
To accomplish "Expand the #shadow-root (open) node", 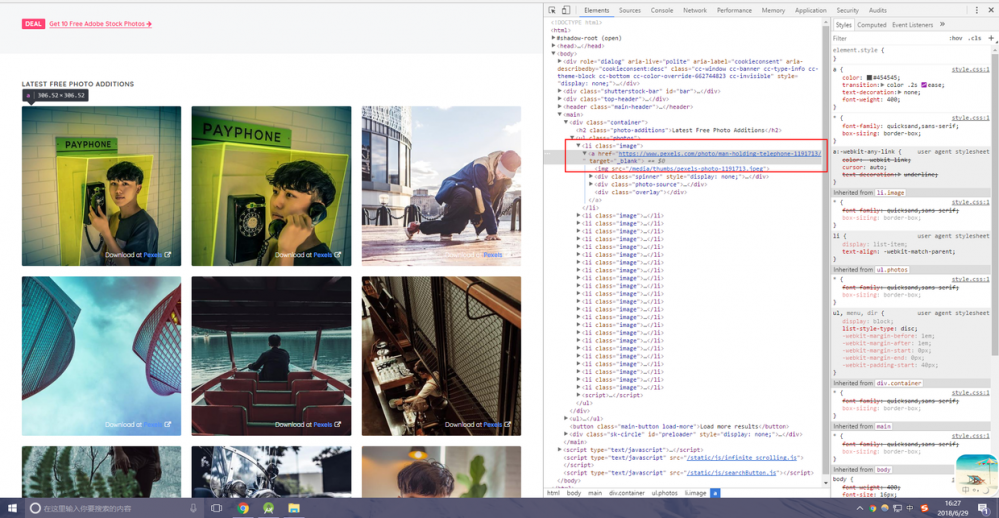I will [x=554, y=38].
